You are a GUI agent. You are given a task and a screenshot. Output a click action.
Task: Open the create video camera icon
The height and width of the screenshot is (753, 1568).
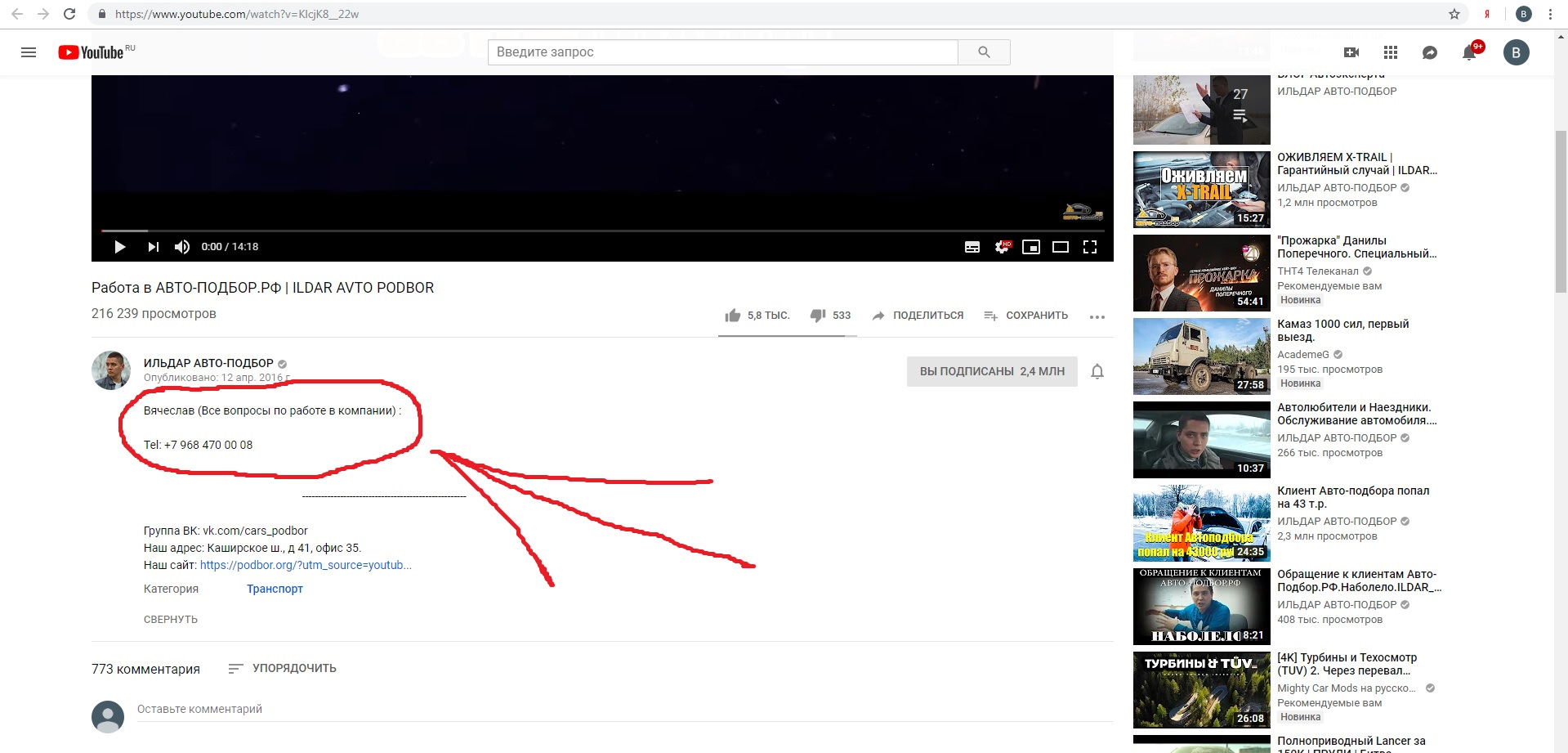(1351, 52)
